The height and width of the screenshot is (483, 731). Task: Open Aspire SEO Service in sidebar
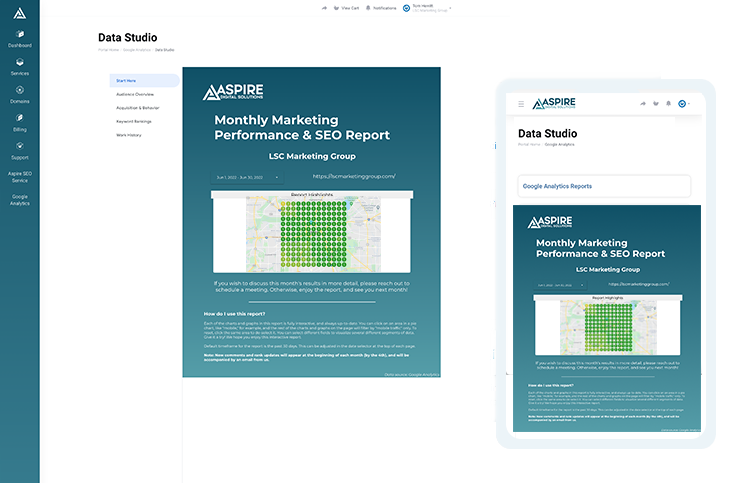pyautogui.click(x=20, y=177)
